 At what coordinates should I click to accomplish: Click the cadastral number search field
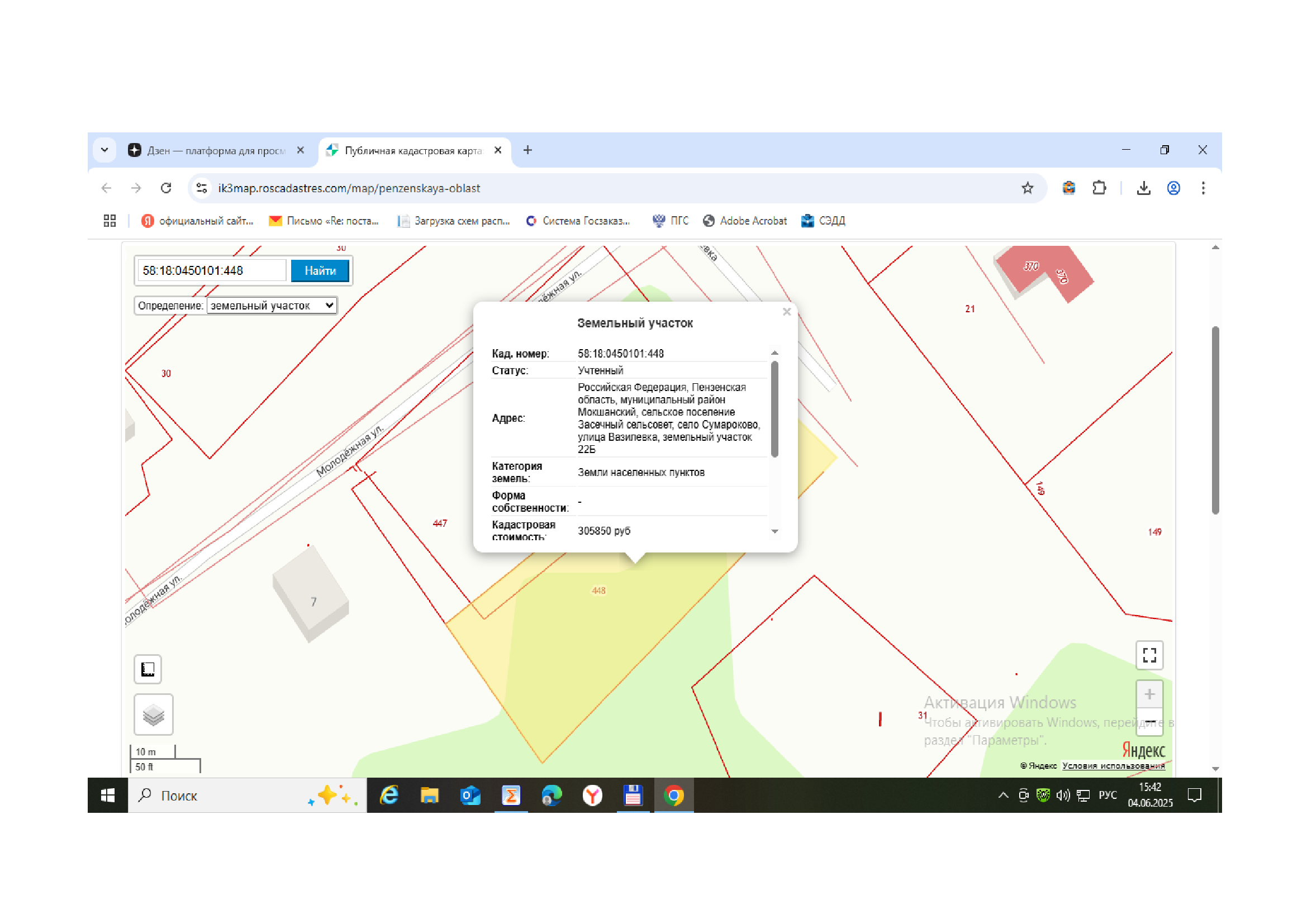(x=211, y=271)
